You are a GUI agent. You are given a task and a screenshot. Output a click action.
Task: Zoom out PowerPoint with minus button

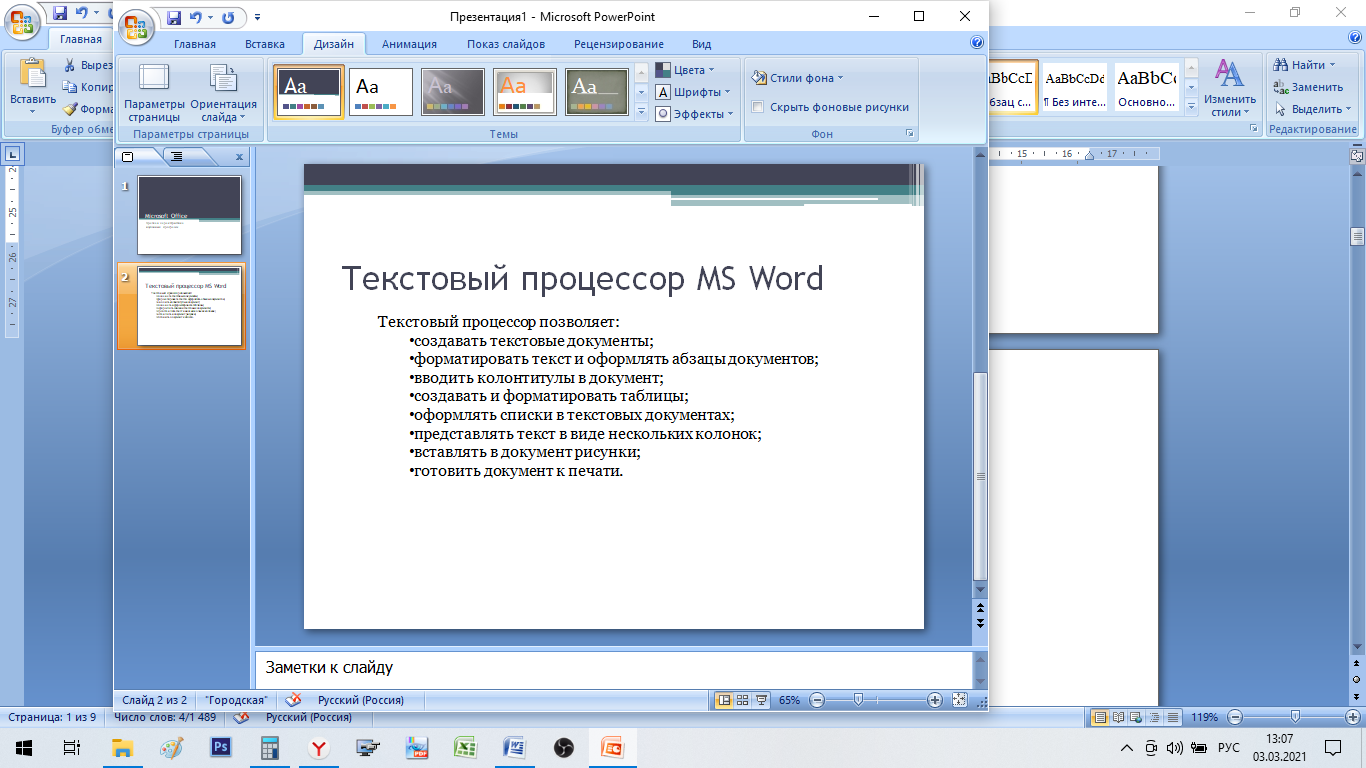[817, 700]
